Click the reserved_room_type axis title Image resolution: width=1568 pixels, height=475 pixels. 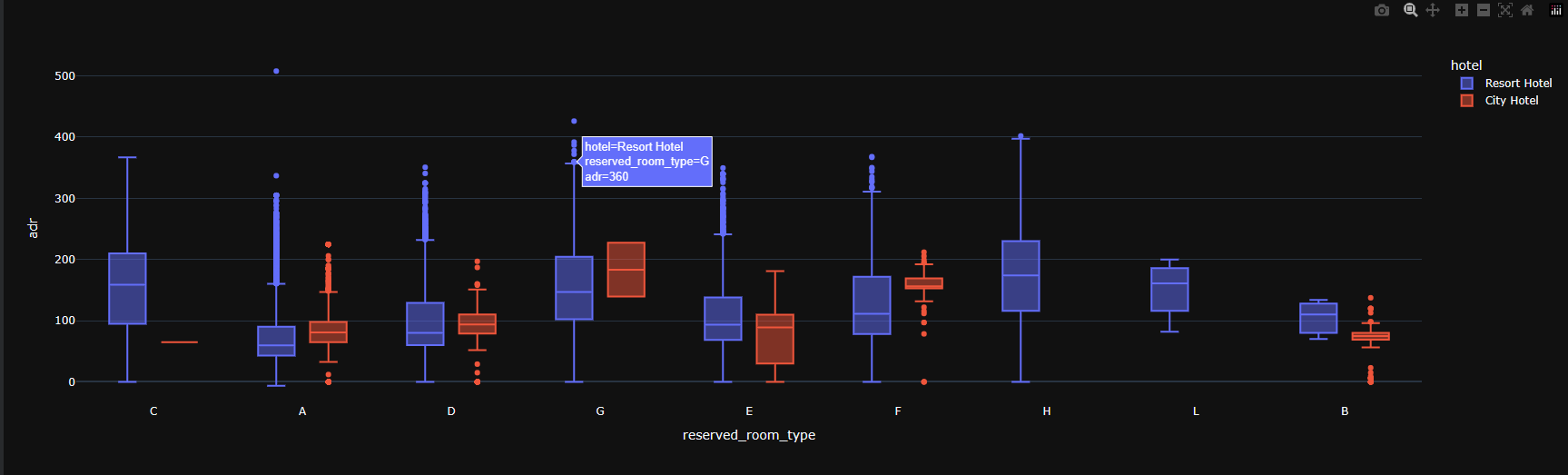coord(749,435)
